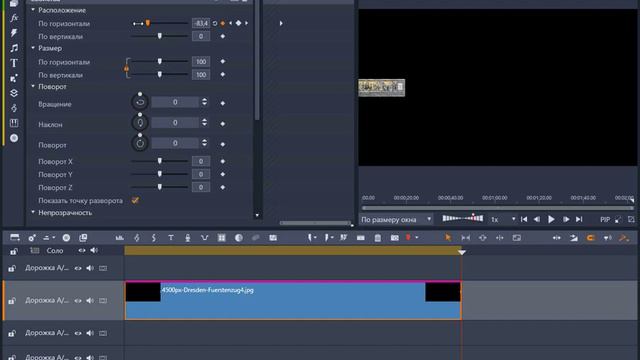Click the PIP button under the preview
Screen dimensions: 640x360
coord(605,220)
